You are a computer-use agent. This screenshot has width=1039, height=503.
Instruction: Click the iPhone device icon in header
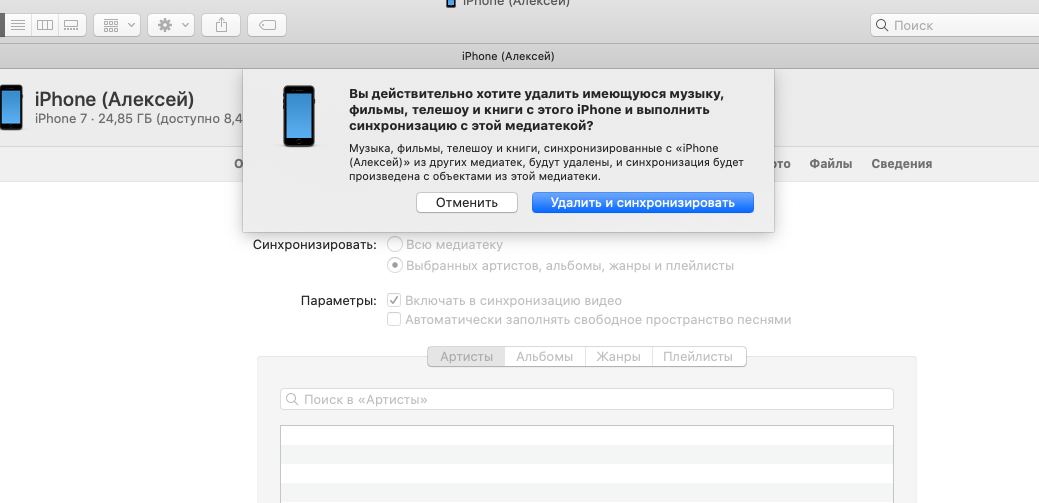(x=11, y=107)
